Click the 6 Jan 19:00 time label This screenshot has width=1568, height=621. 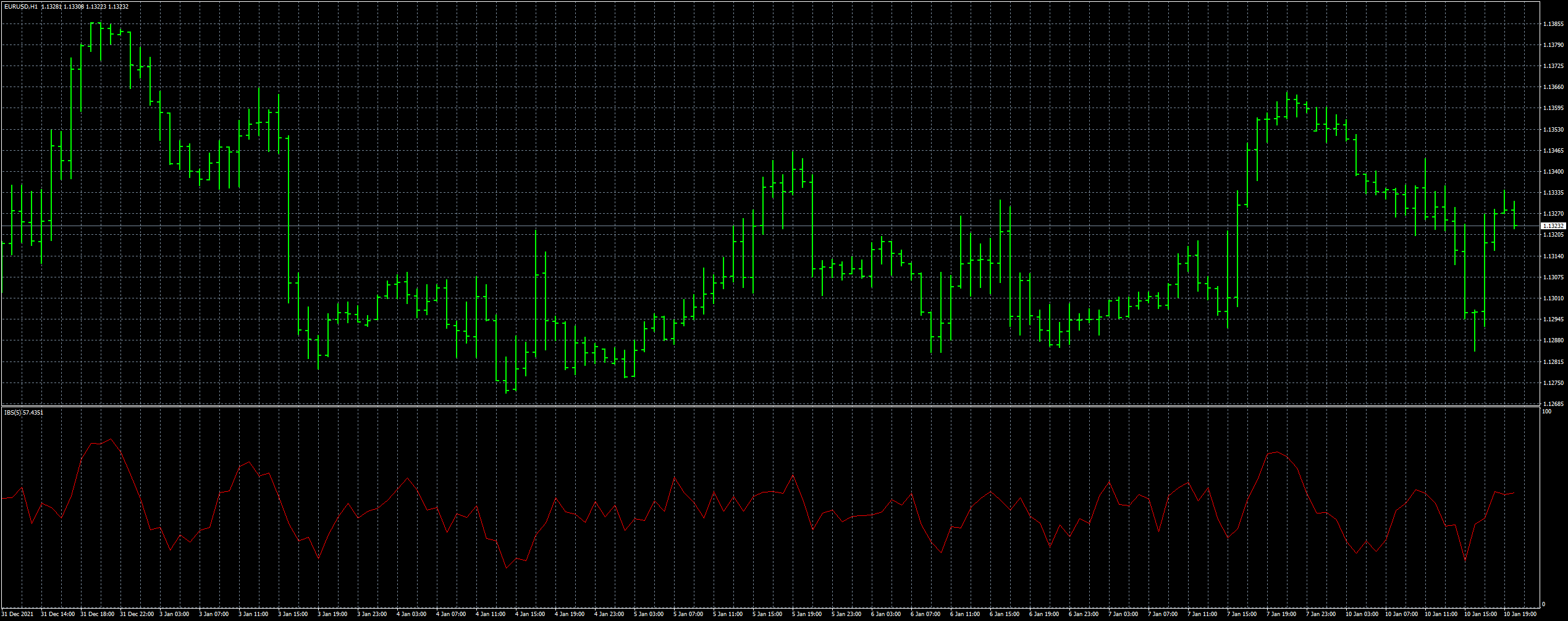click(1044, 614)
